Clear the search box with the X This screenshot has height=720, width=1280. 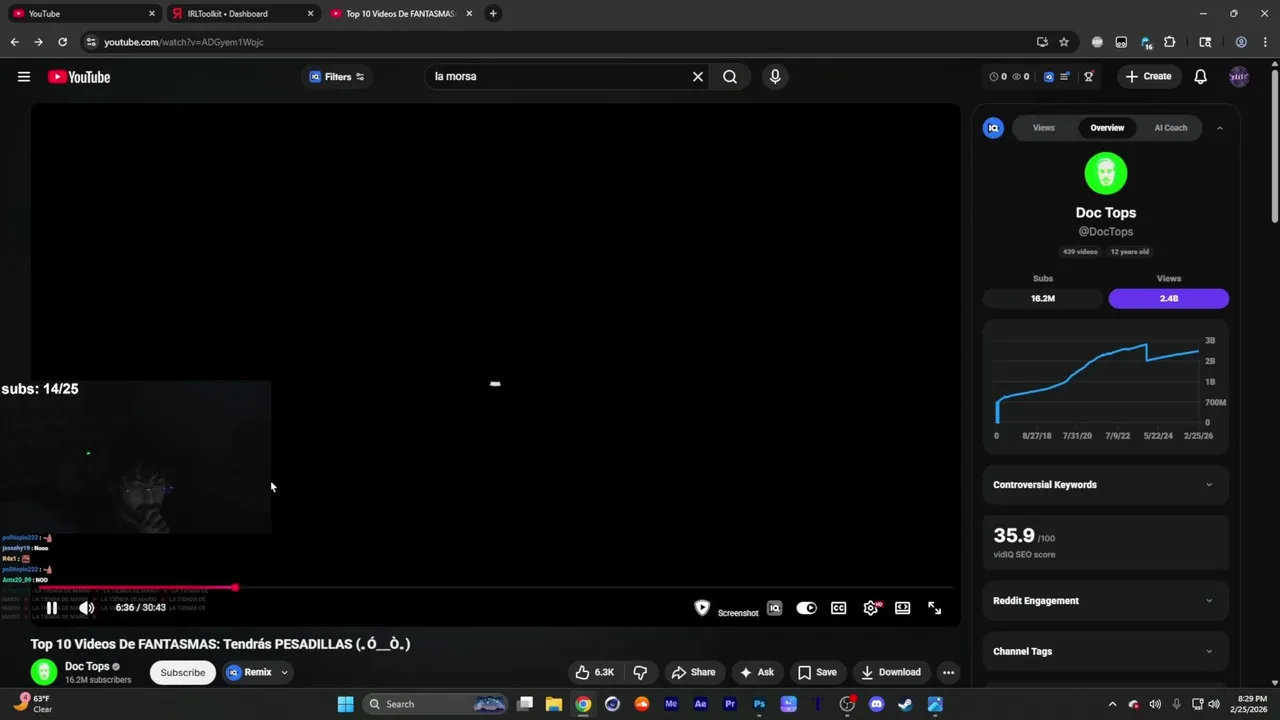coord(698,77)
